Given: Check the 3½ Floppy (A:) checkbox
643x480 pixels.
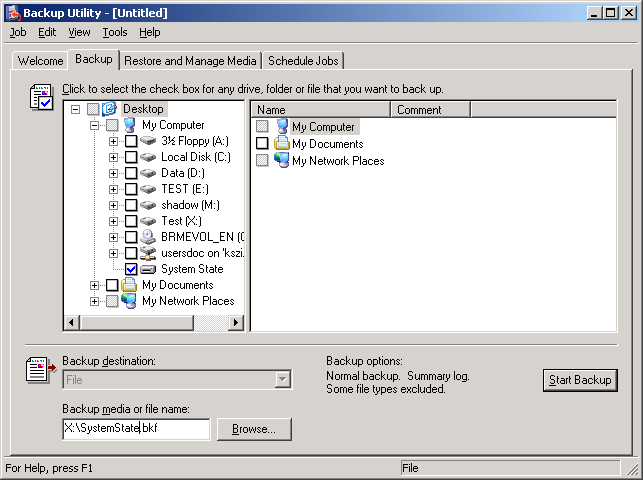Looking at the screenshot, I should pos(131,141).
